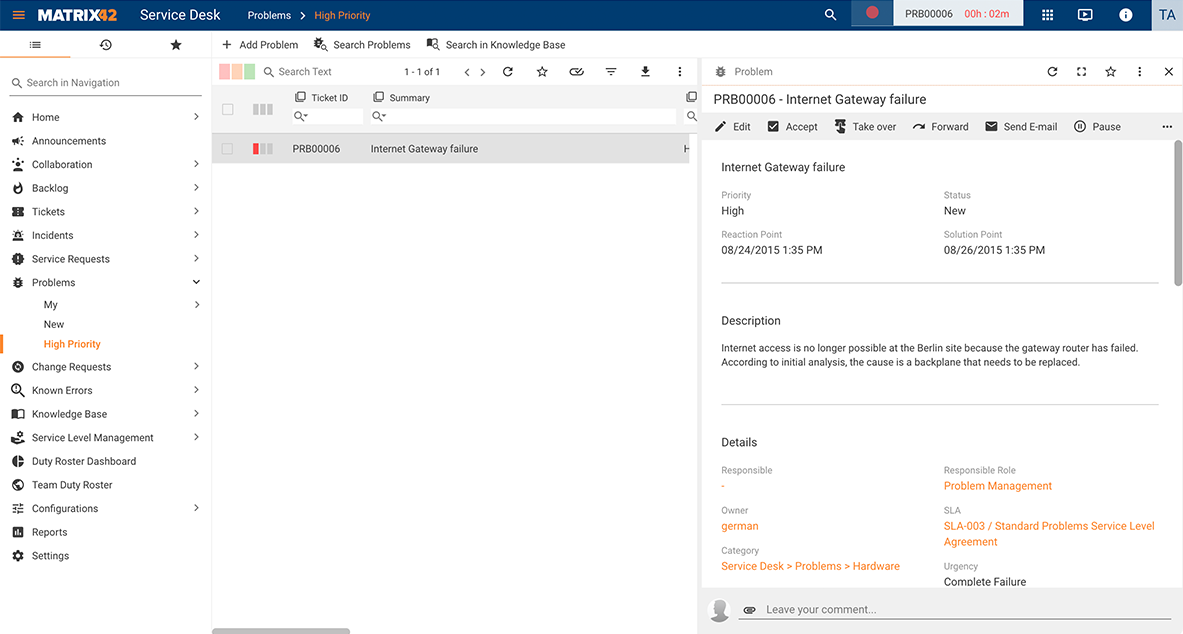Image resolution: width=1183 pixels, height=634 pixels.
Task: Click the Take over action button
Action: click(x=865, y=126)
